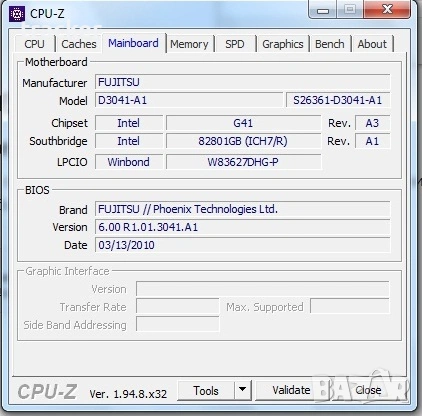
Task: Click the LPCIO vendor Winbond
Action: (129, 162)
